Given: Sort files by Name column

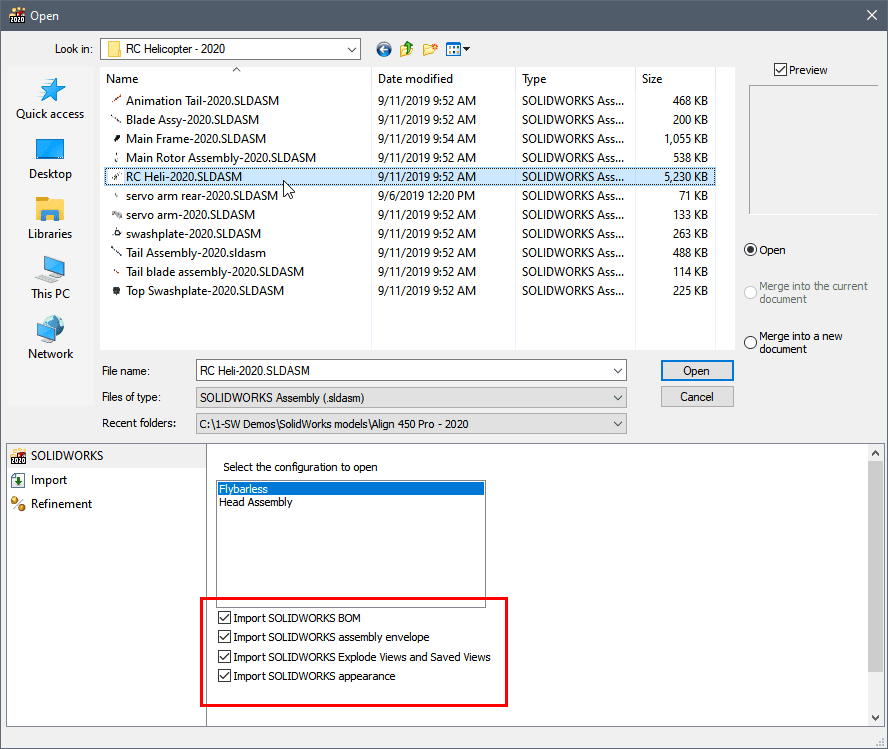Looking at the screenshot, I should coord(236,79).
